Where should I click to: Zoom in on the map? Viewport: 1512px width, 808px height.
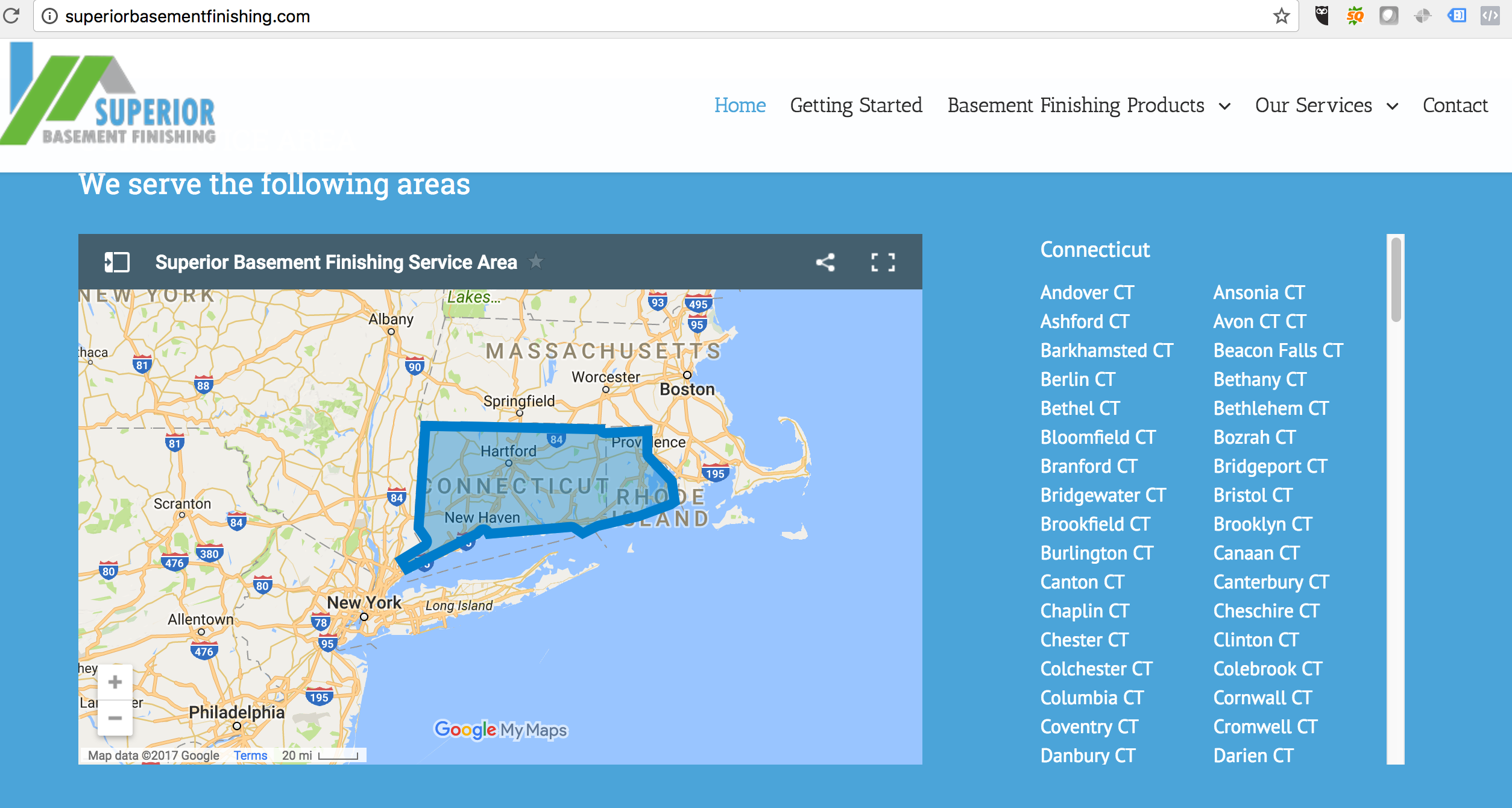point(115,682)
